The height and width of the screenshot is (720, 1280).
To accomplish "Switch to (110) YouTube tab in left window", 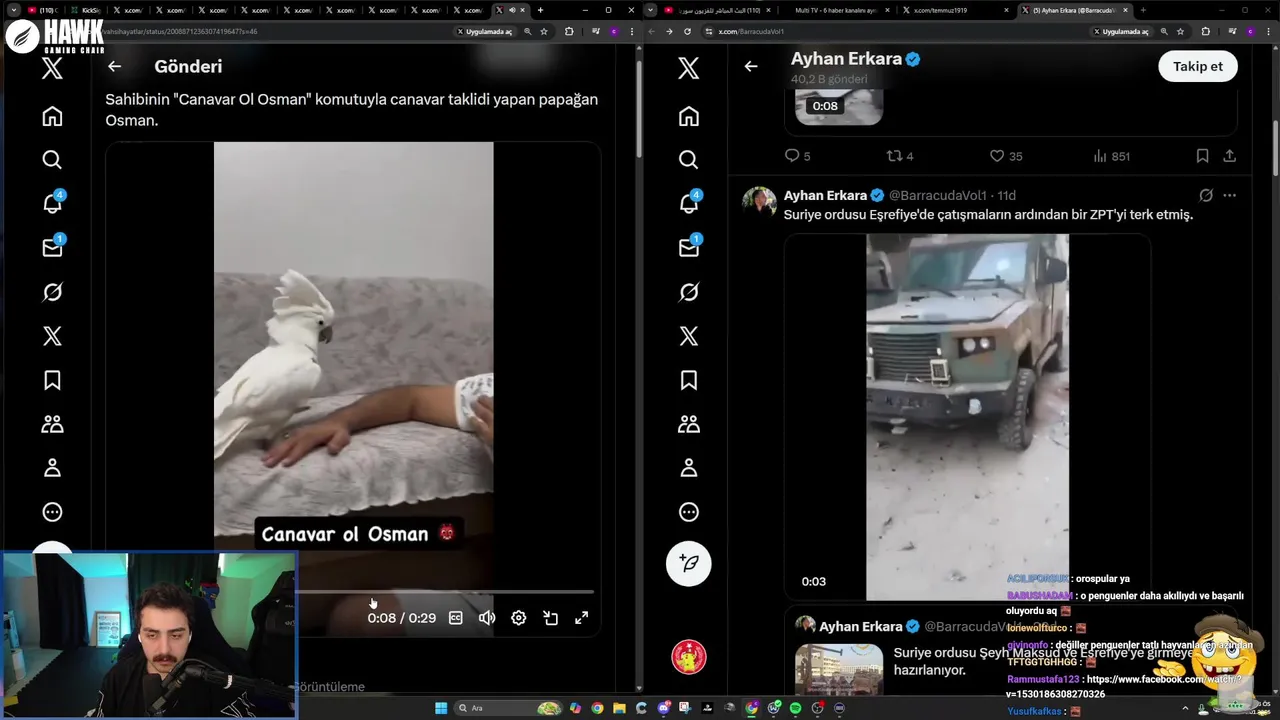I will tap(42, 10).
